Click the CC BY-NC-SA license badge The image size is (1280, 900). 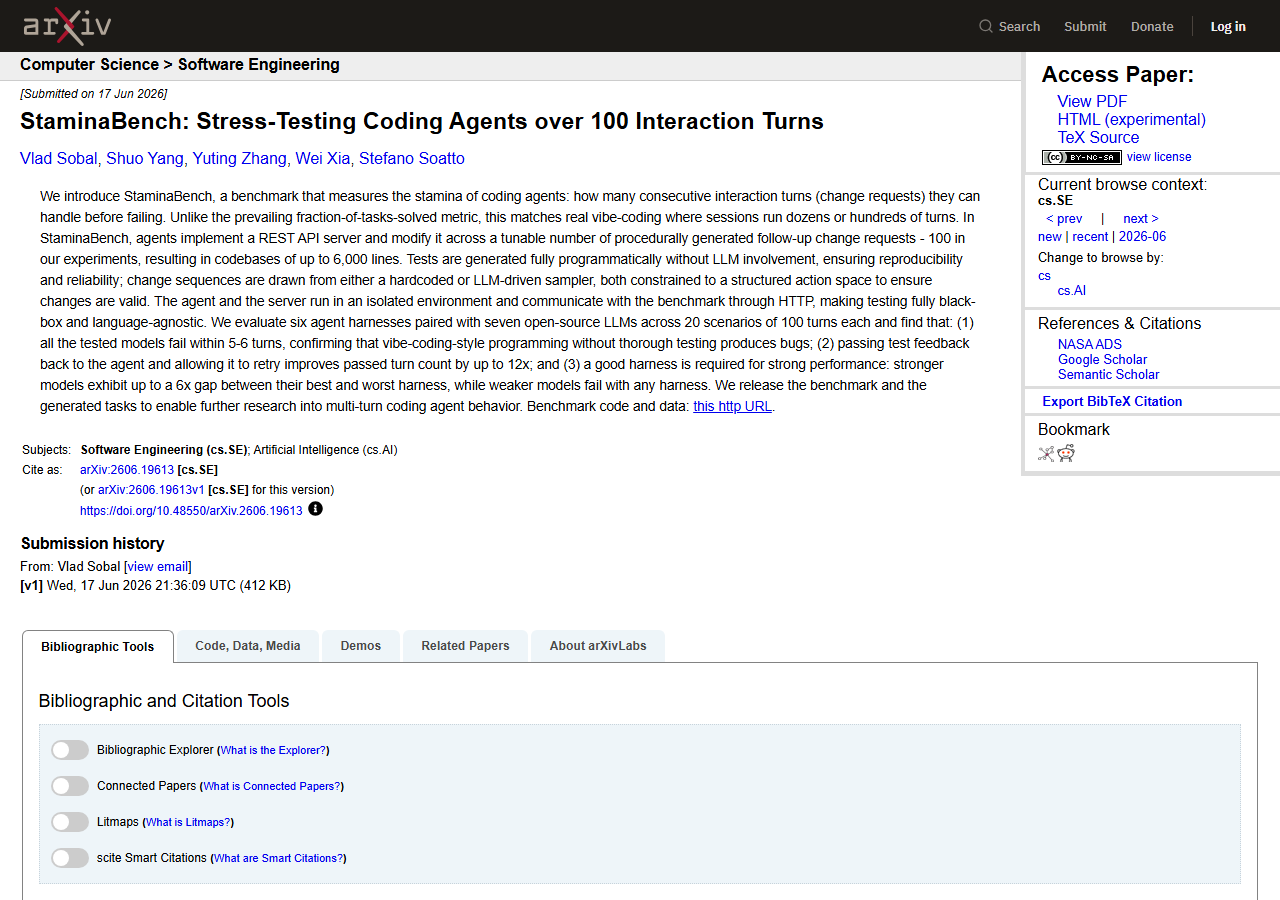1082,157
